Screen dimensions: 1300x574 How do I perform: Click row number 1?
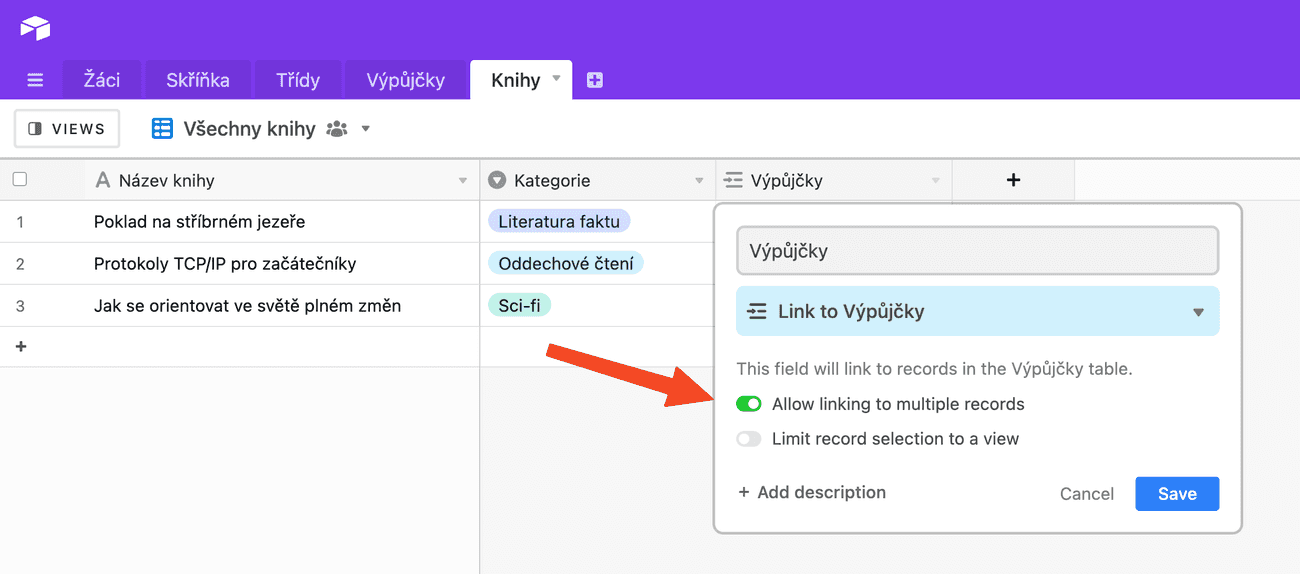pyautogui.click(x=20, y=222)
